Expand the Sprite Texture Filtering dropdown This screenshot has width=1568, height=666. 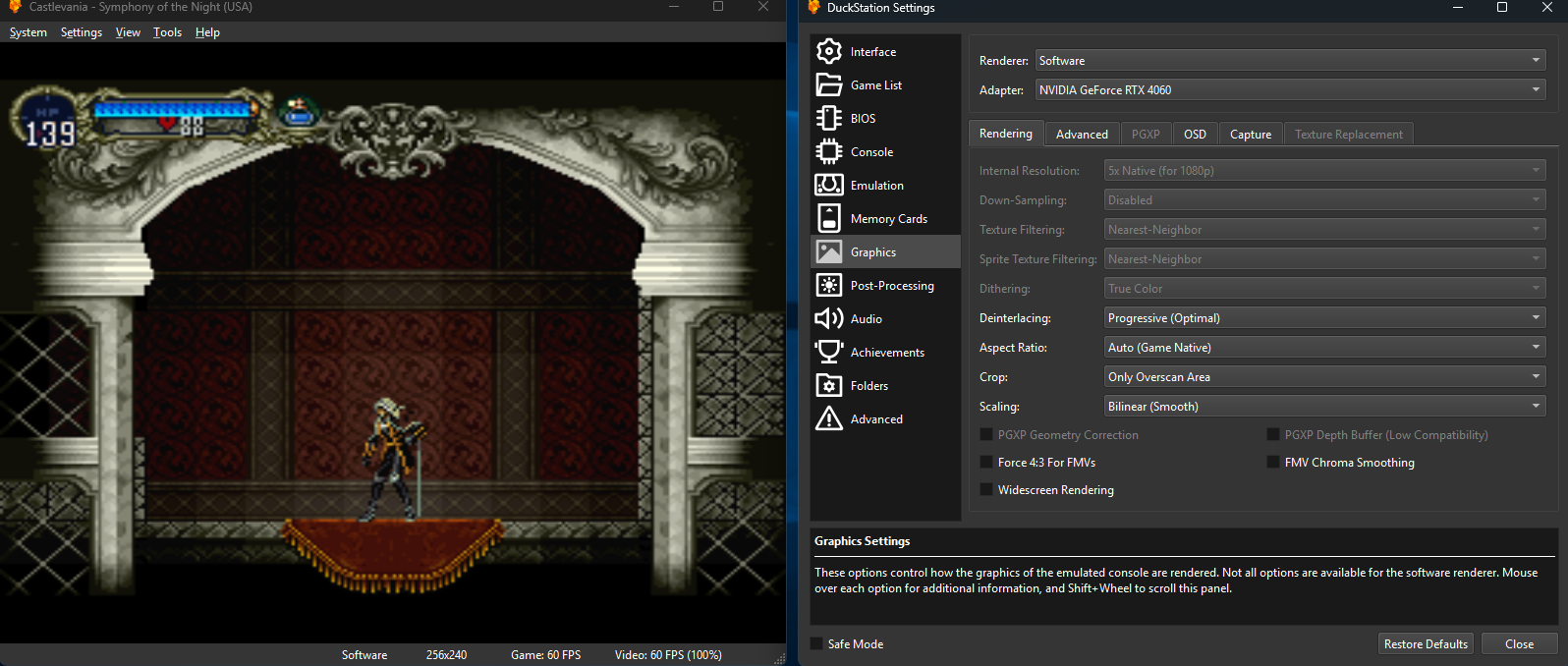1325,258
